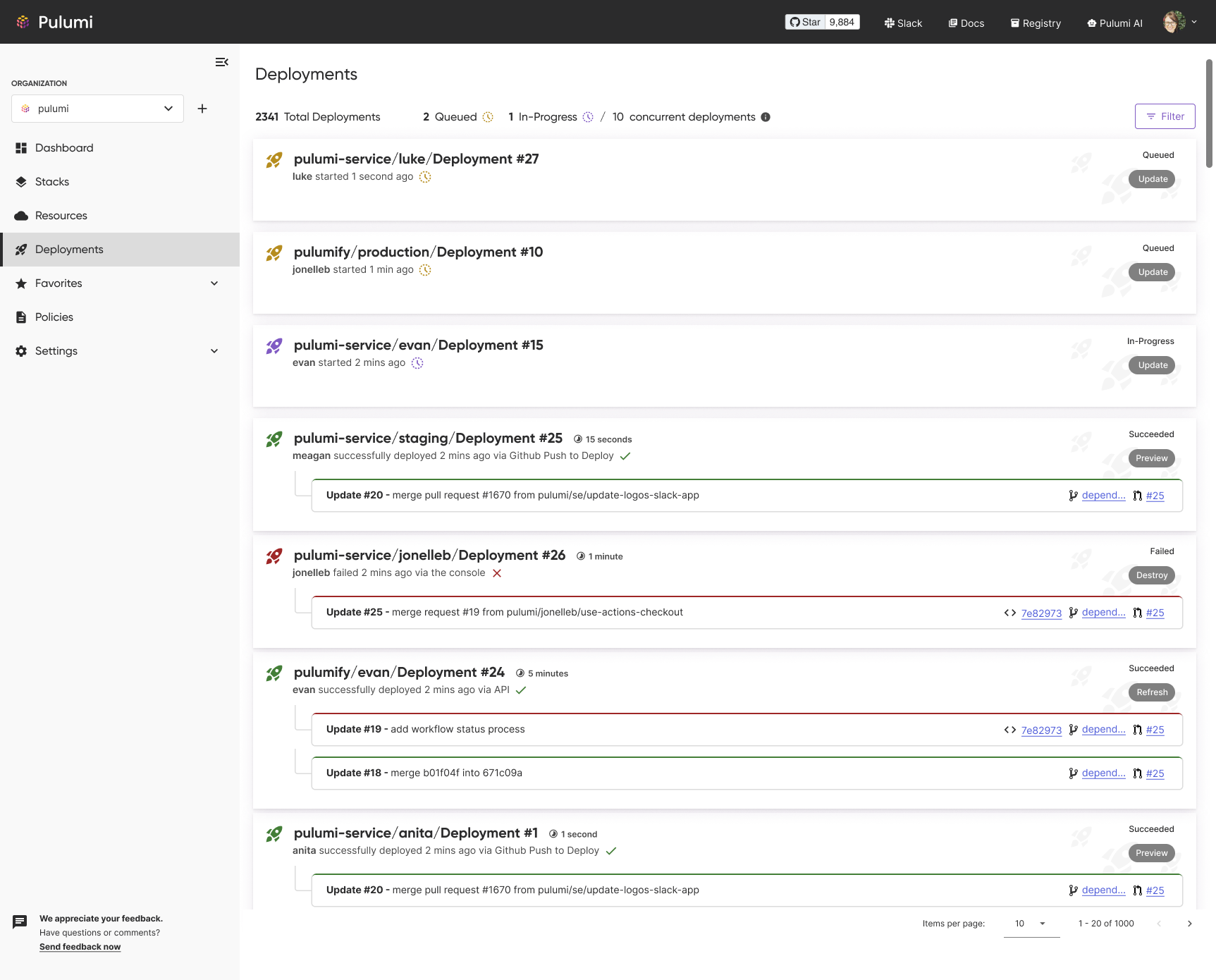
Task: Open Resources in the sidebar
Action: (120, 216)
